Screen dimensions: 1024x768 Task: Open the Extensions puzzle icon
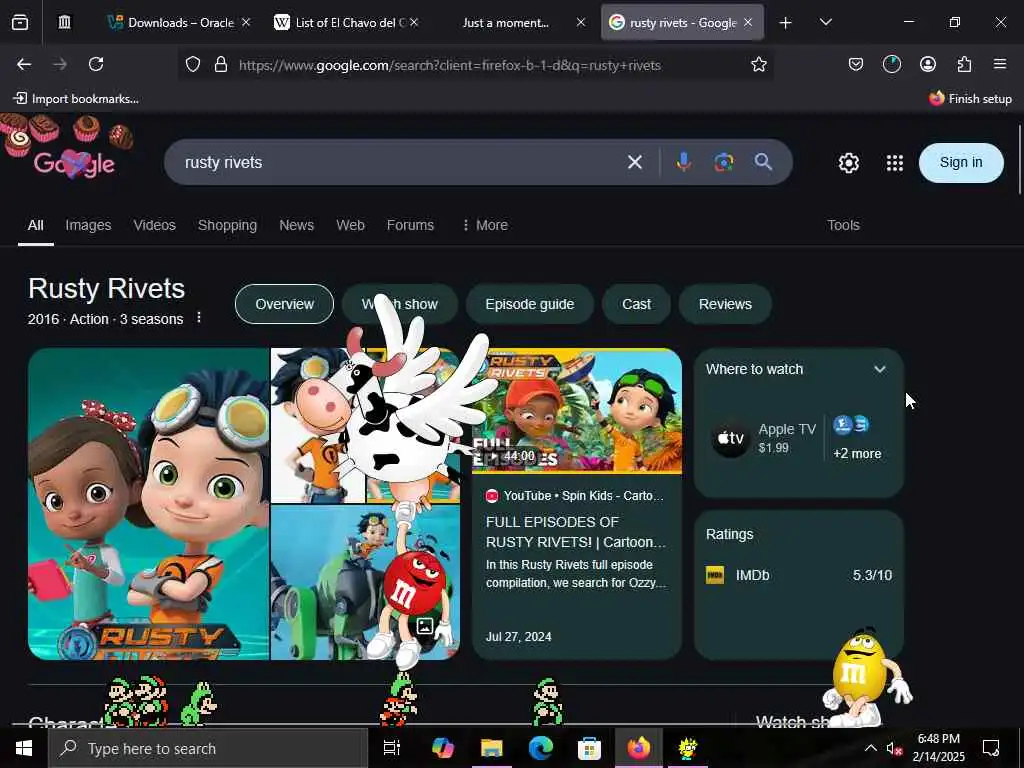tap(964, 64)
